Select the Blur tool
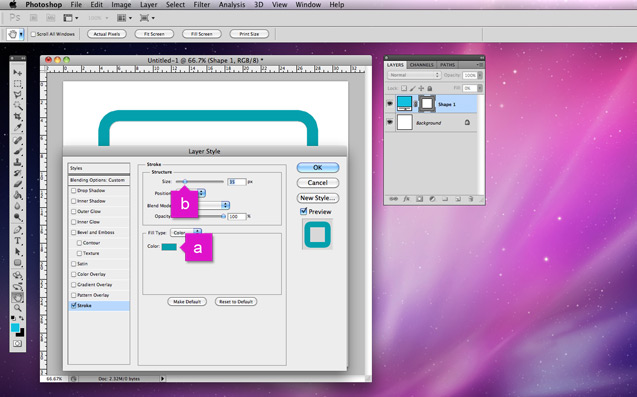Viewport: 637px width, 397px height. [x=17, y=206]
